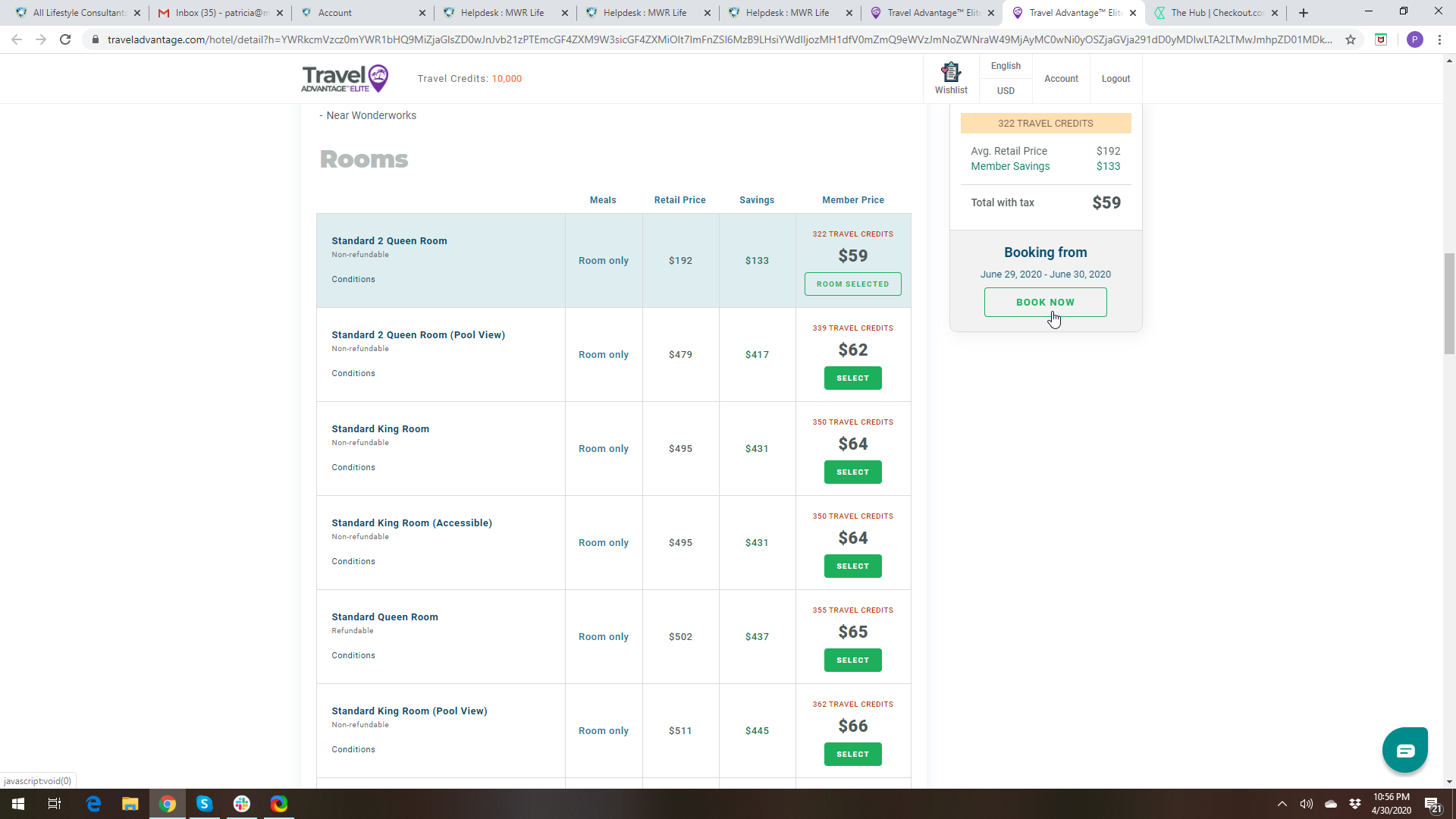
Task: Click the Chrome three-dot menu icon
Action: pos(1439,39)
